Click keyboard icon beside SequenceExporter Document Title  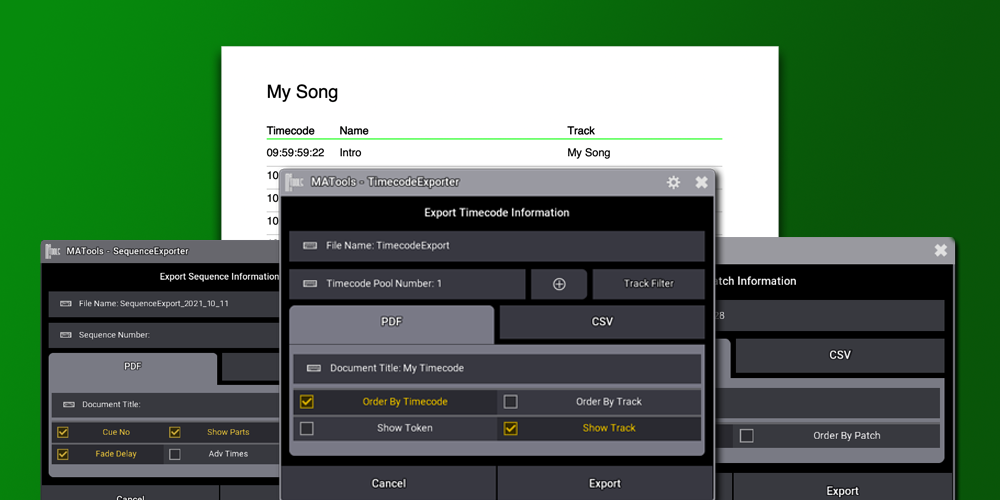click(x=69, y=404)
